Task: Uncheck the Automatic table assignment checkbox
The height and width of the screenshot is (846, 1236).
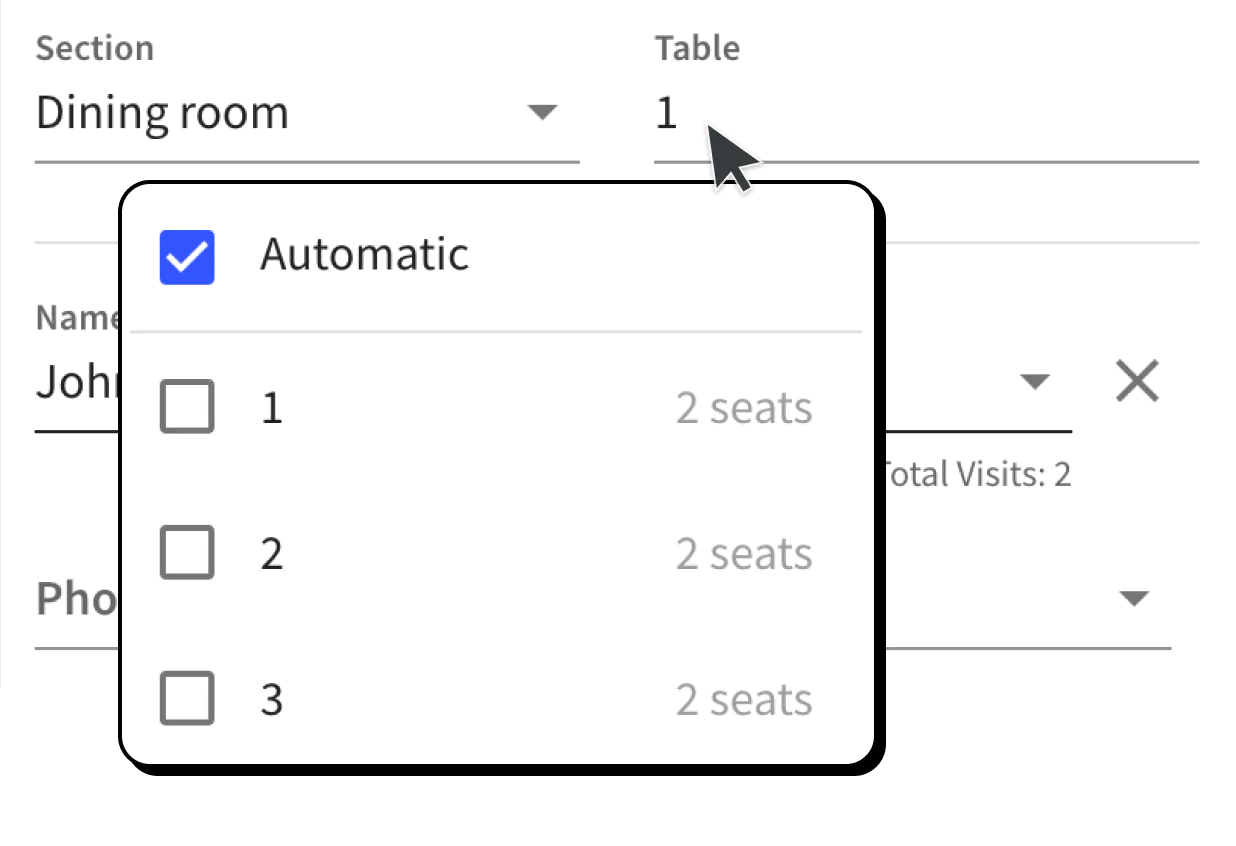Action: click(x=187, y=256)
